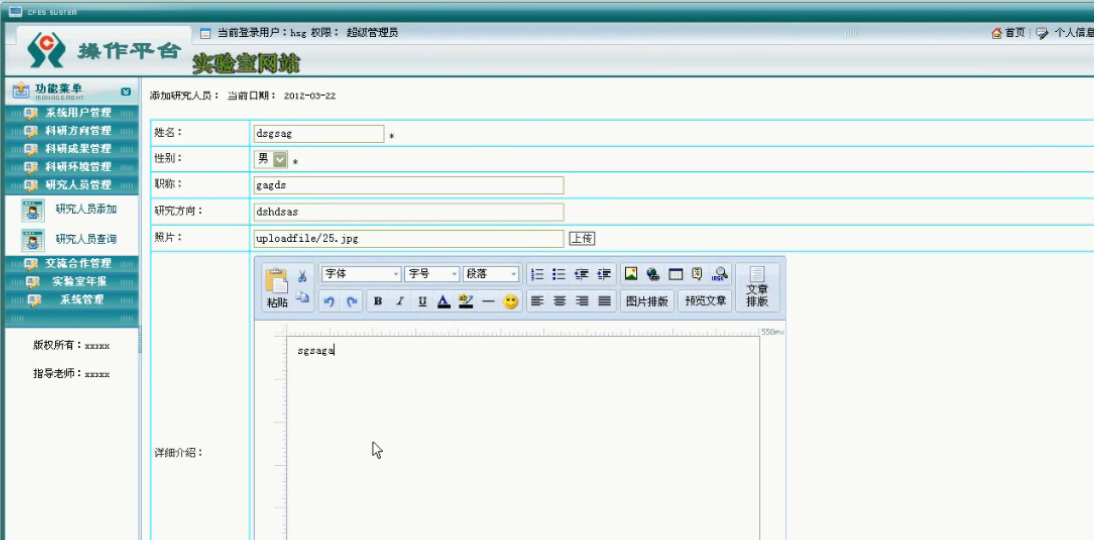The width and height of the screenshot is (1094, 540).
Task: Go to 首页 home link
Action: 1014,33
